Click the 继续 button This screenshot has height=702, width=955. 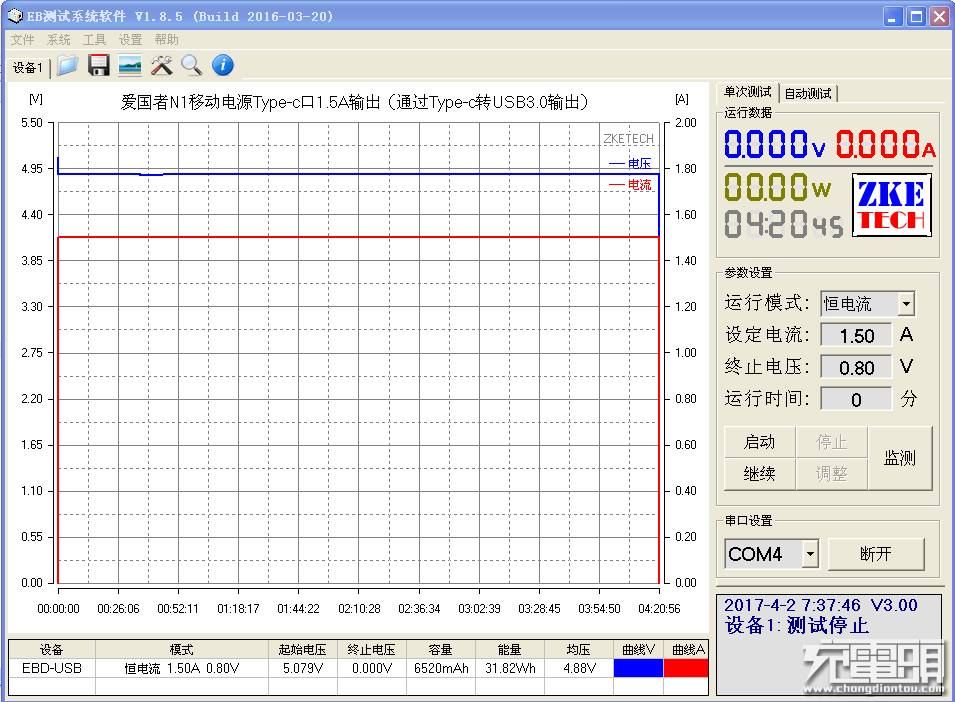759,474
